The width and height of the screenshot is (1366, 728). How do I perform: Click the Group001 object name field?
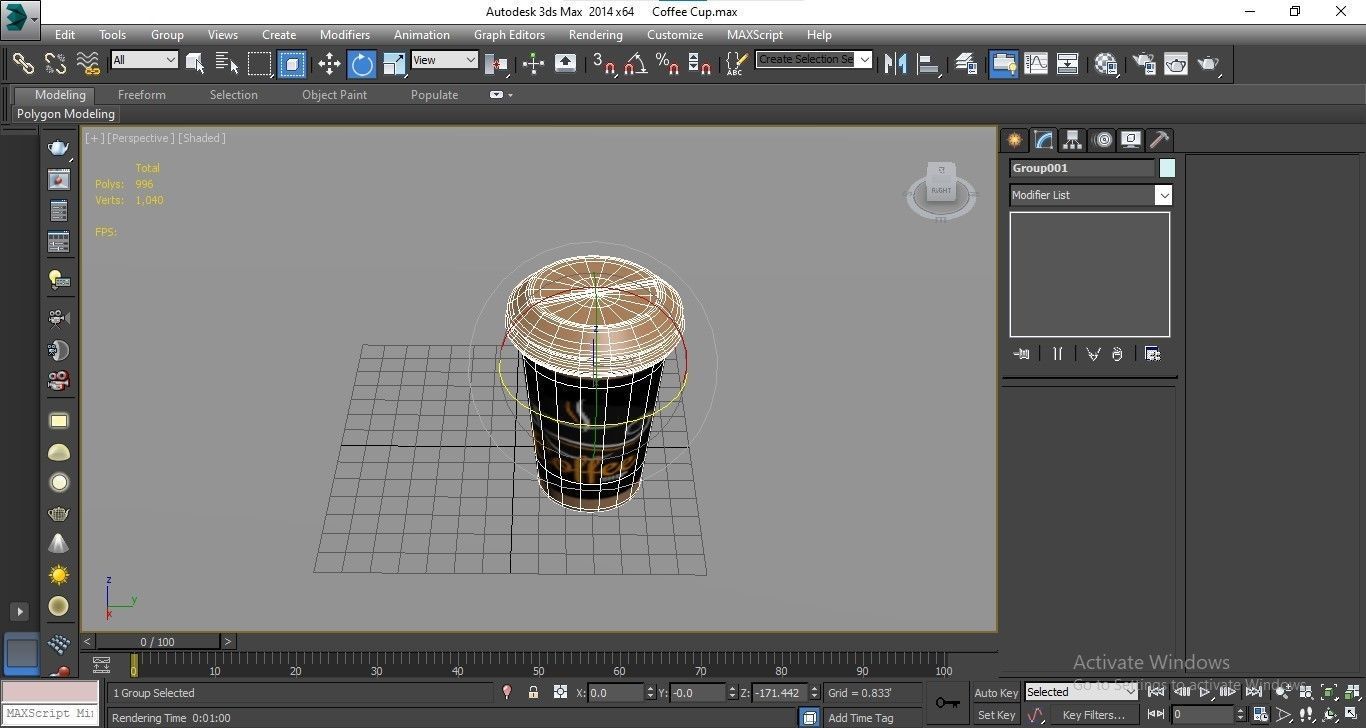tap(1082, 168)
